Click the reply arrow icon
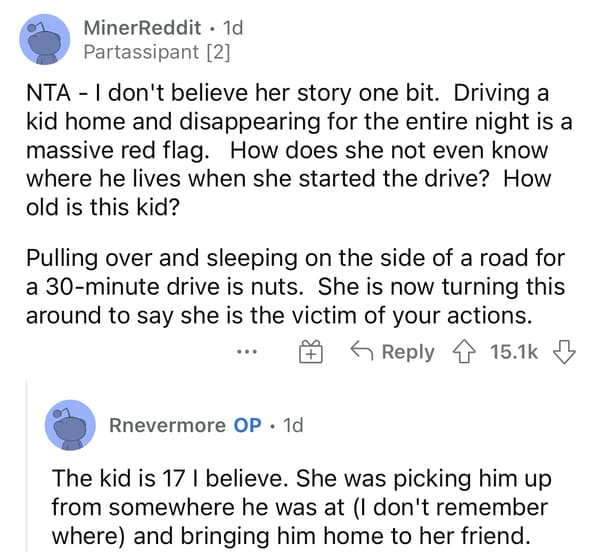This screenshot has width=599, height=552. pos(362,350)
